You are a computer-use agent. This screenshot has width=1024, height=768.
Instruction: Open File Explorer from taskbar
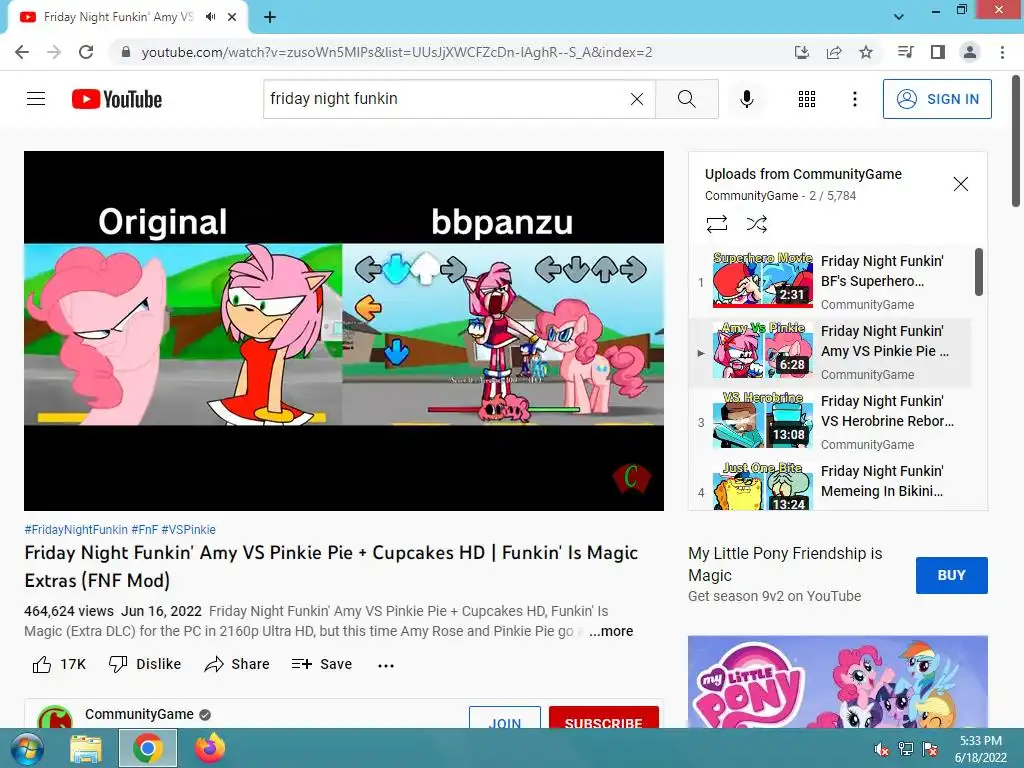tap(86, 748)
